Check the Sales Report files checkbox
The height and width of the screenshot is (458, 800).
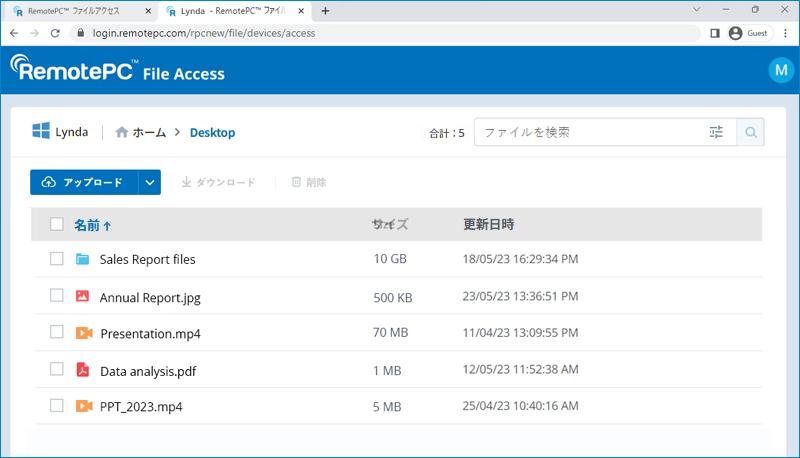click(57, 259)
